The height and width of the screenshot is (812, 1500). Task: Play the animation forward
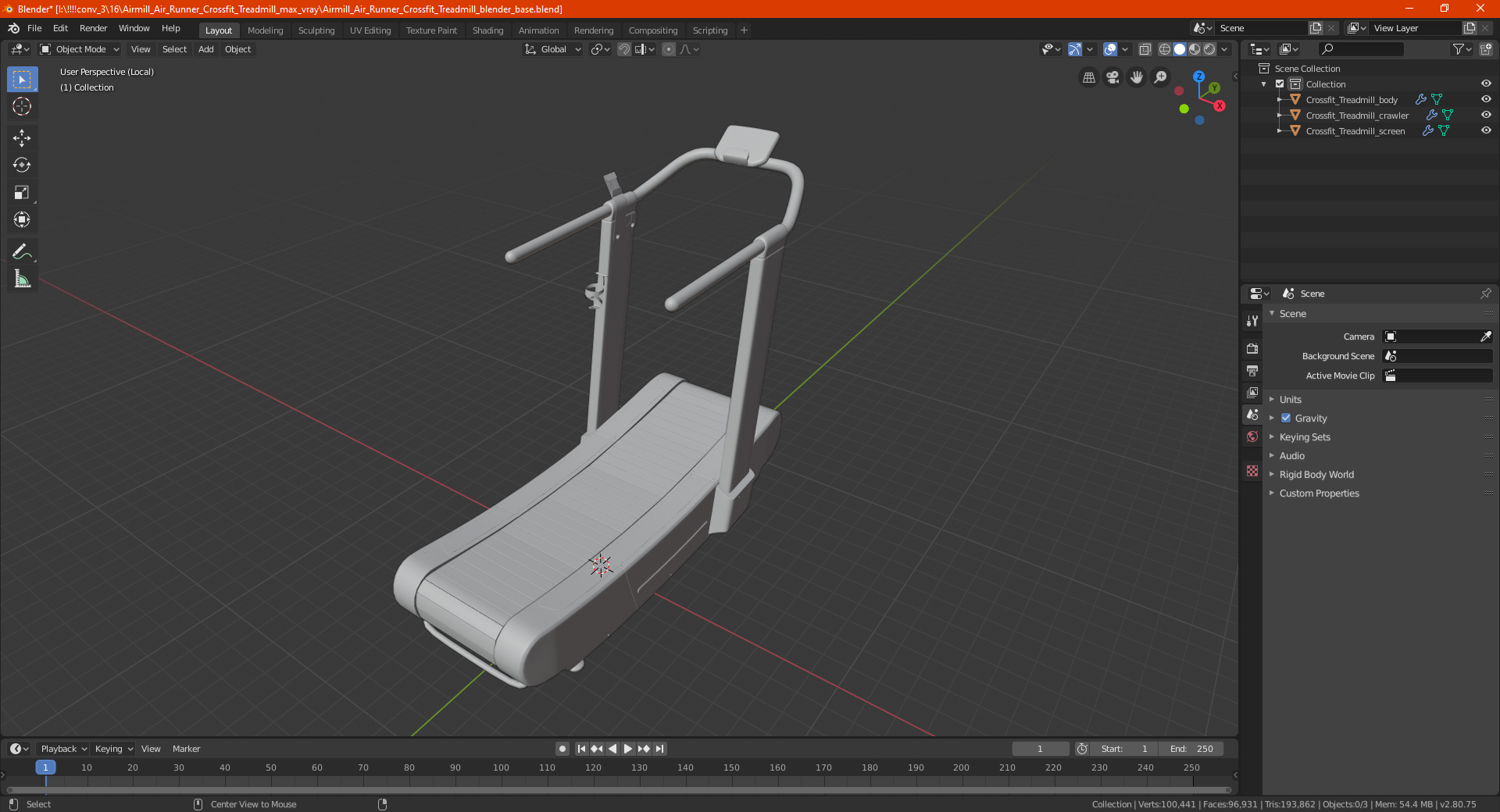coord(628,749)
